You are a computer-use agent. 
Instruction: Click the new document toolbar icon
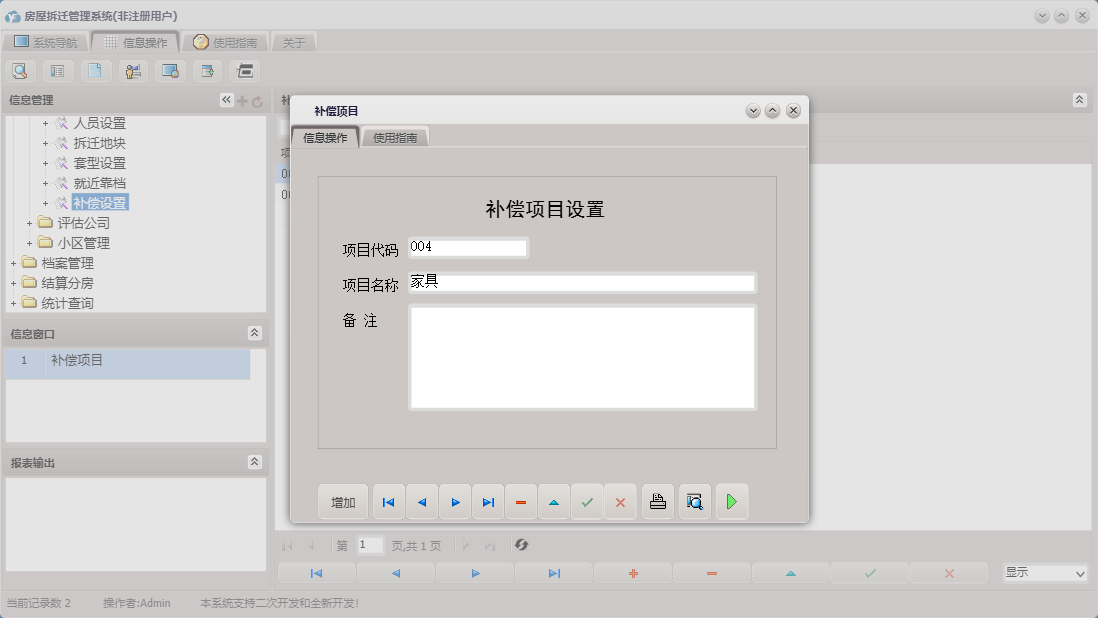(x=96, y=71)
